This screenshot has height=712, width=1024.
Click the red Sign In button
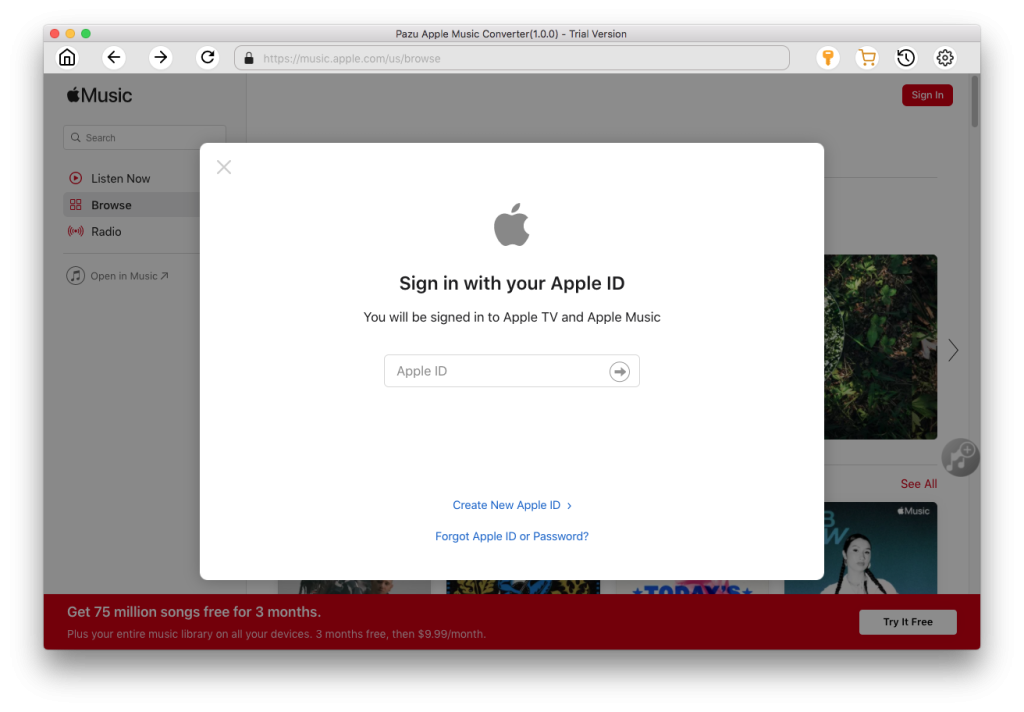tap(927, 95)
